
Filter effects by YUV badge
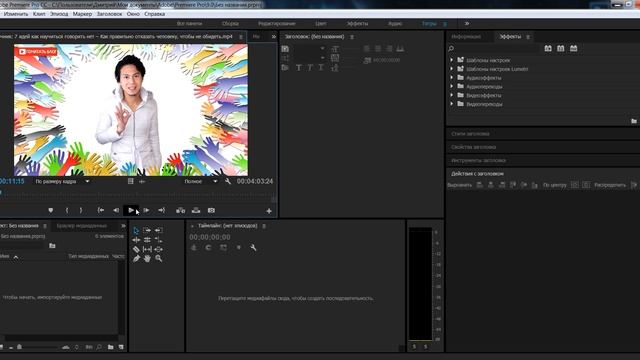pos(573,48)
